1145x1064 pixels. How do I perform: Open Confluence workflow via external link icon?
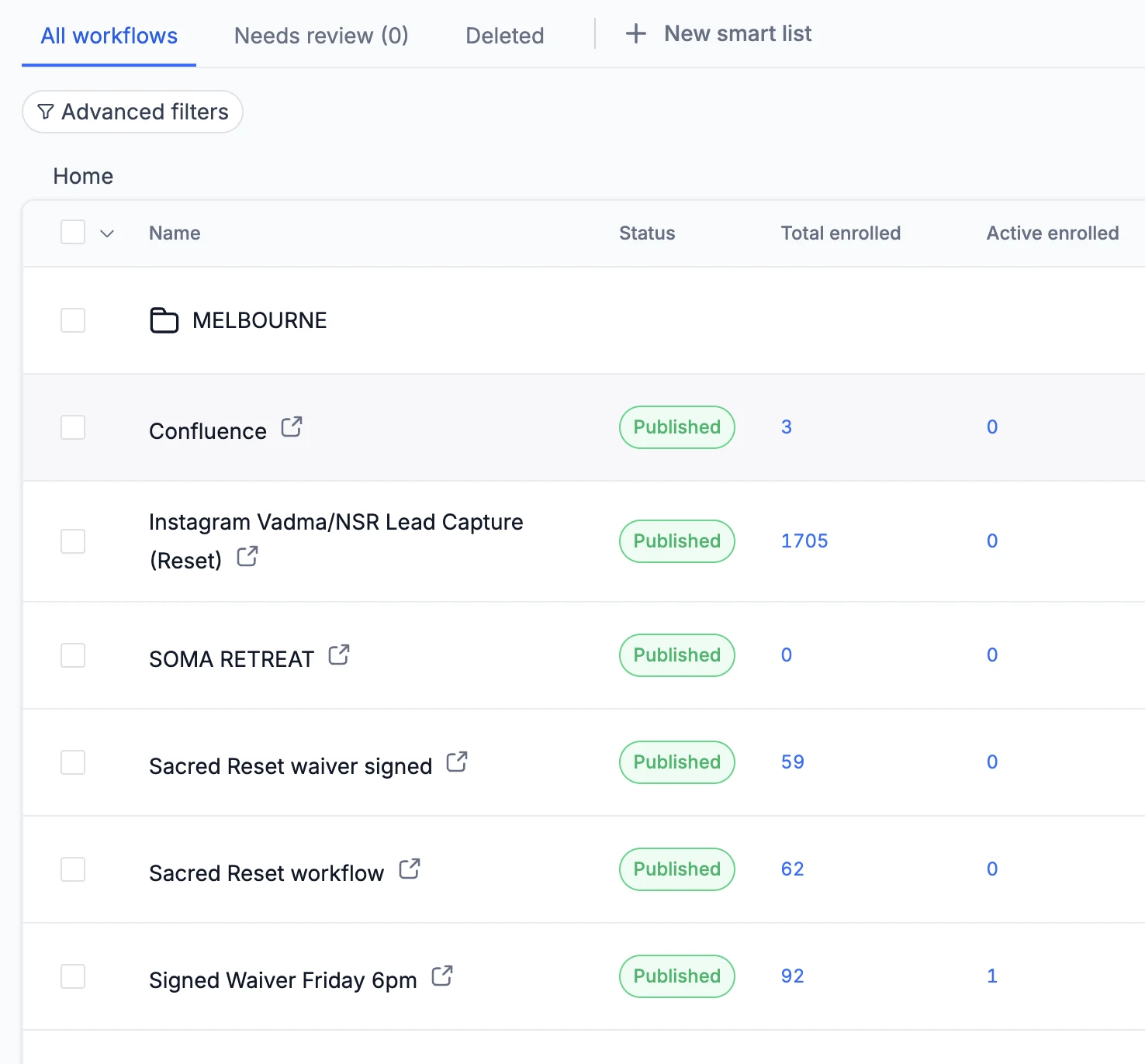click(292, 427)
